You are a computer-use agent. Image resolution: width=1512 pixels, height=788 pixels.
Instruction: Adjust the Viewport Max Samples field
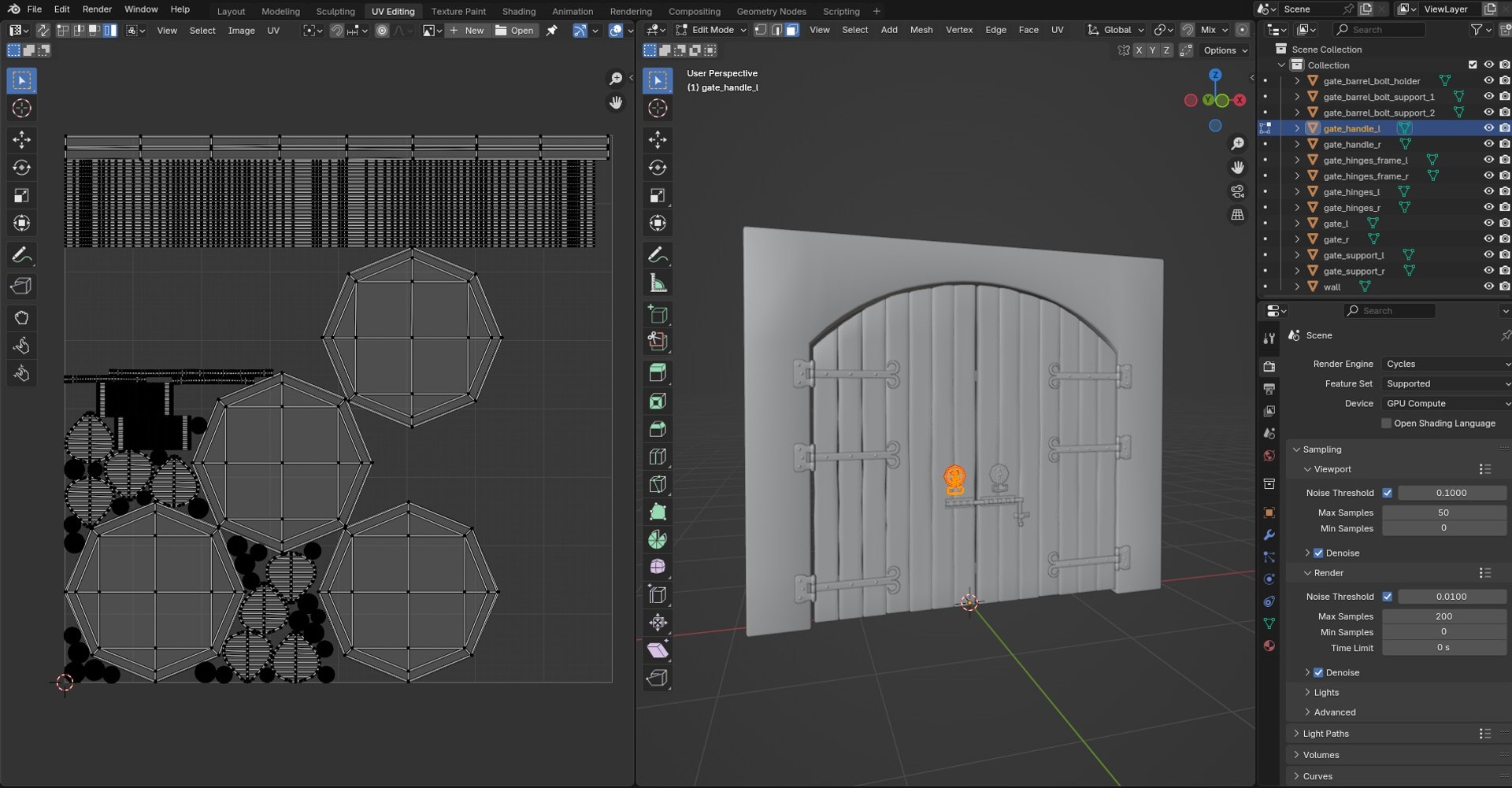[x=1443, y=512]
